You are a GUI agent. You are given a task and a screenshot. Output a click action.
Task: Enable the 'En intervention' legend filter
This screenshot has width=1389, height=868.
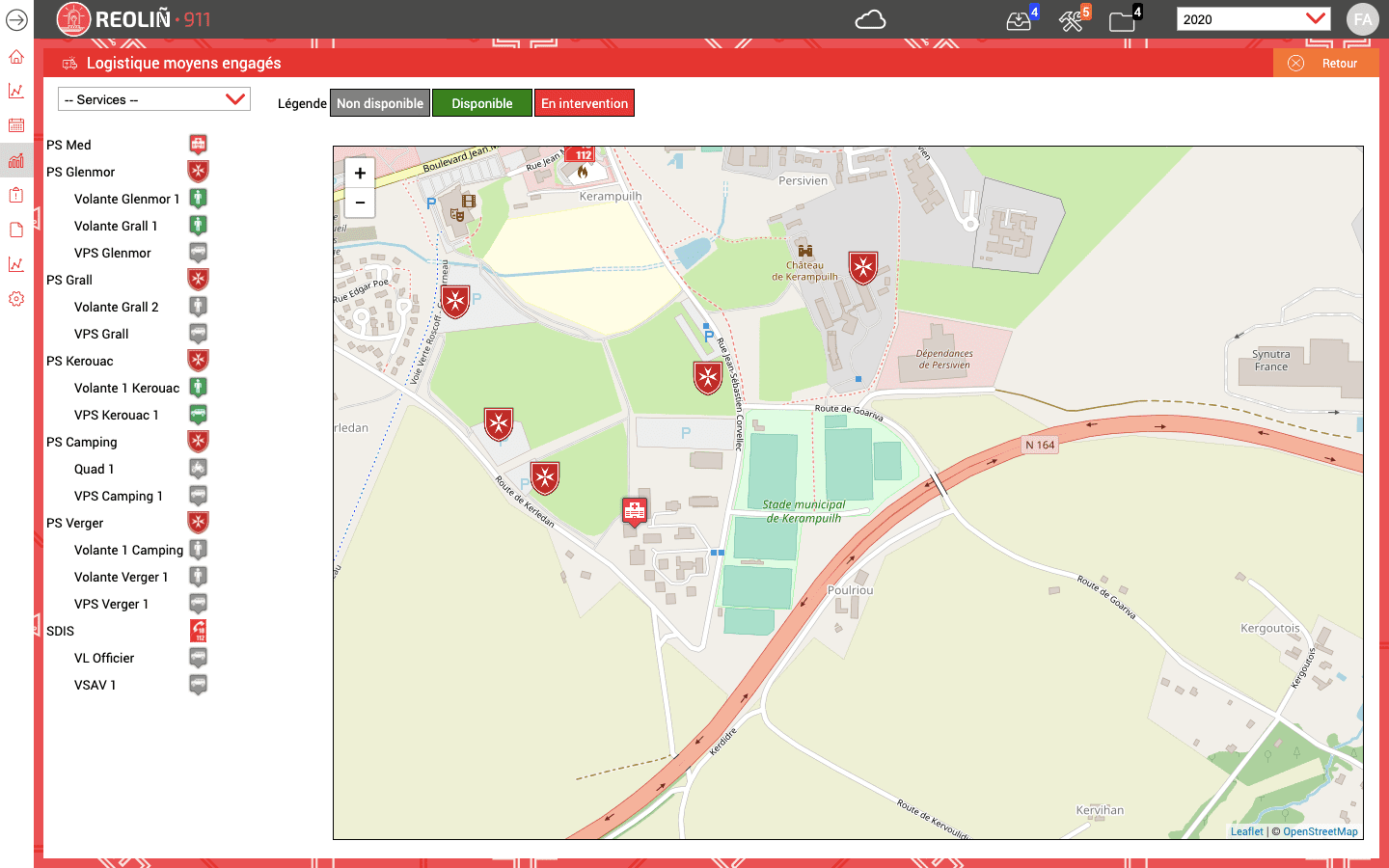(585, 102)
